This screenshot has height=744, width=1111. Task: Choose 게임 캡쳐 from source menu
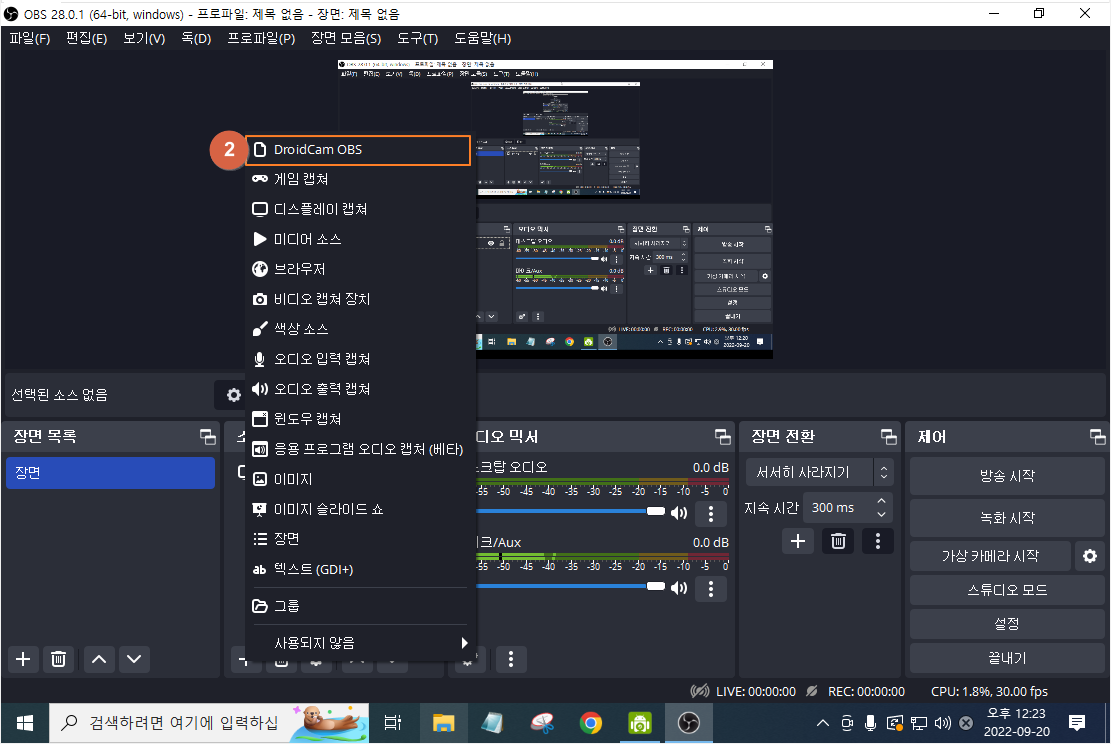click(360, 179)
